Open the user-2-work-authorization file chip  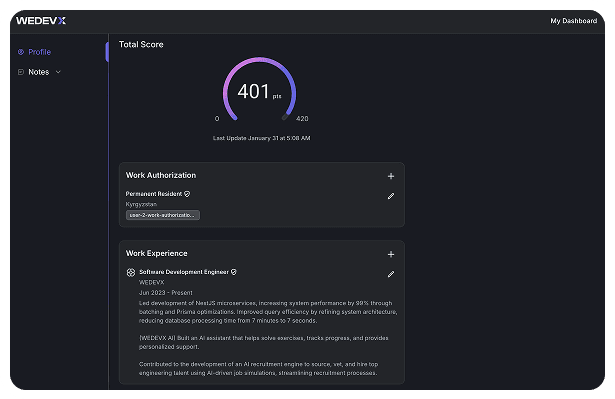click(163, 215)
